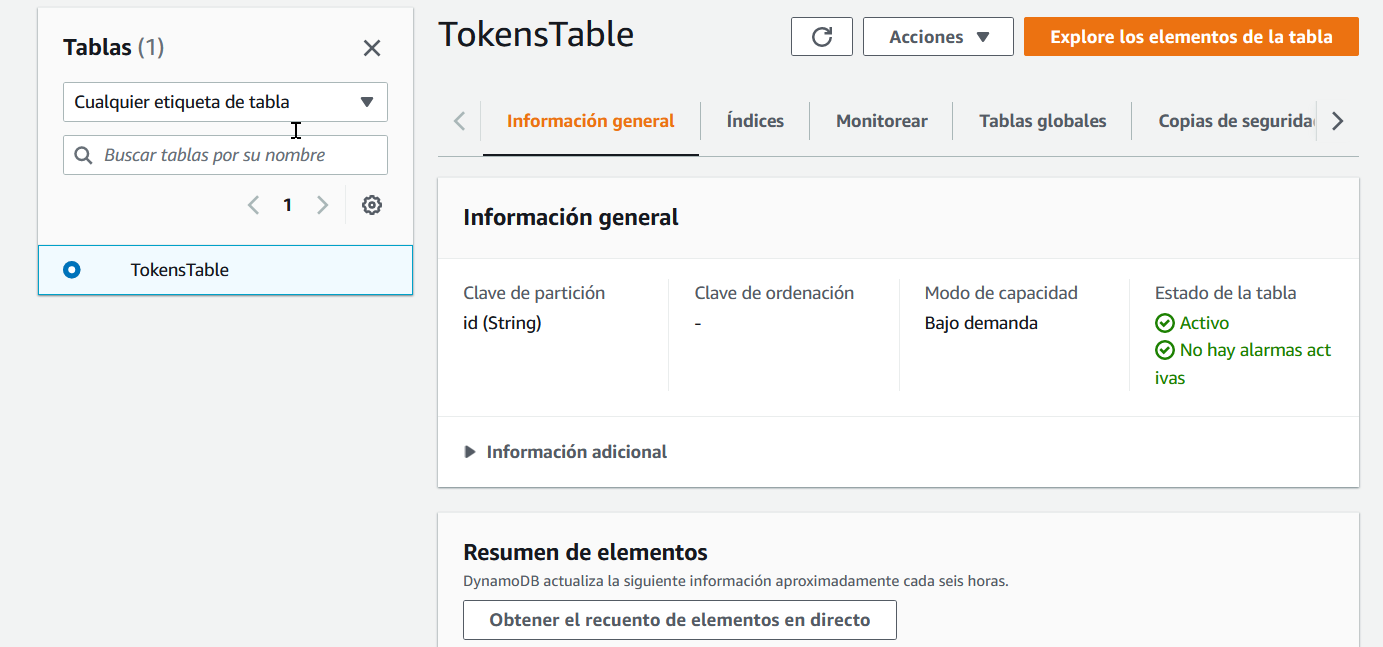Select the TokensTable radio button

(x=71, y=269)
